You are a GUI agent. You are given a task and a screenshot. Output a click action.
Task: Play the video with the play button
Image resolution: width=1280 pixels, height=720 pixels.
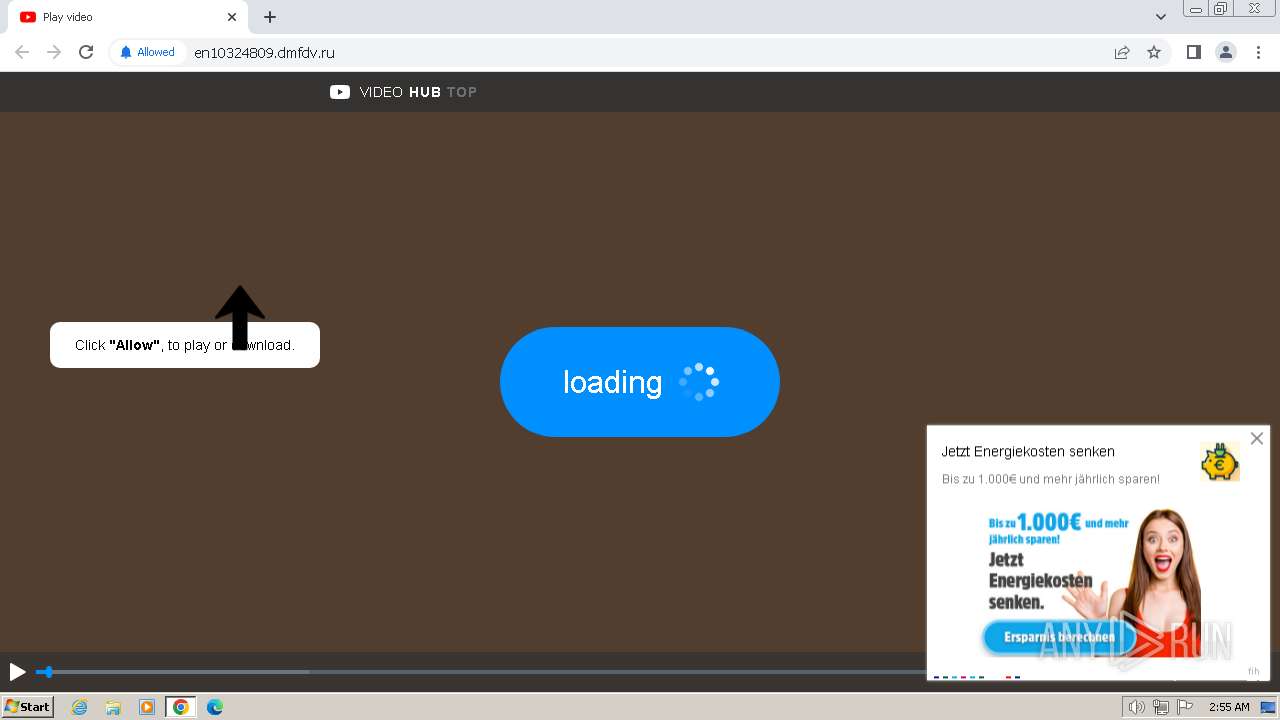click(x=17, y=672)
